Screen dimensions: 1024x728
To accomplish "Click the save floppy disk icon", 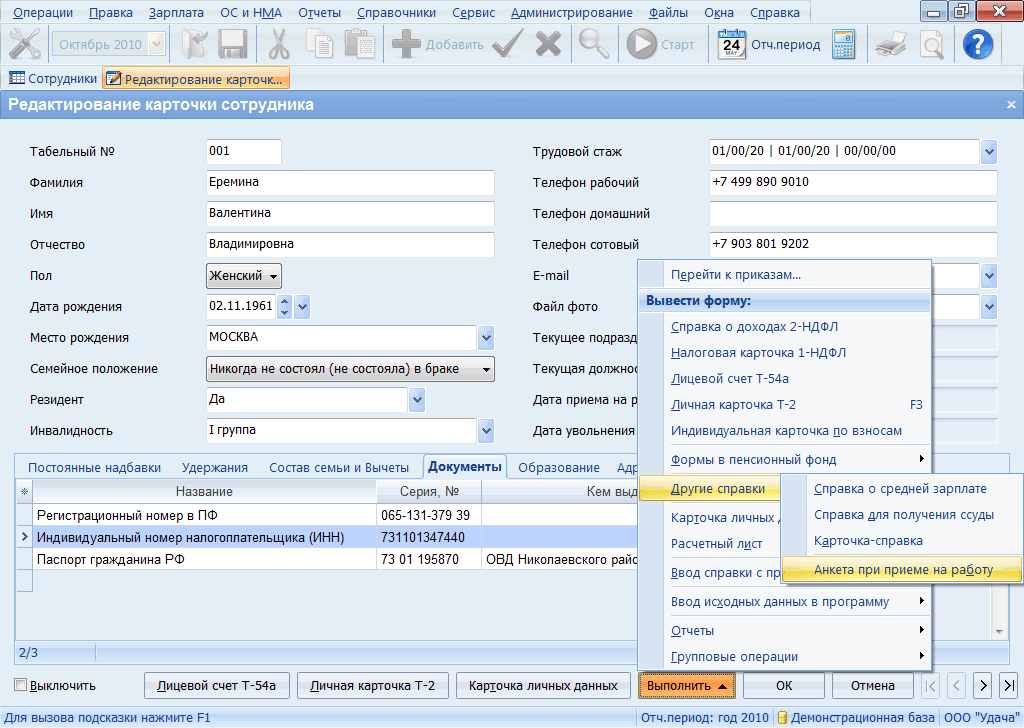I will pyautogui.click(x=232, y=44).
